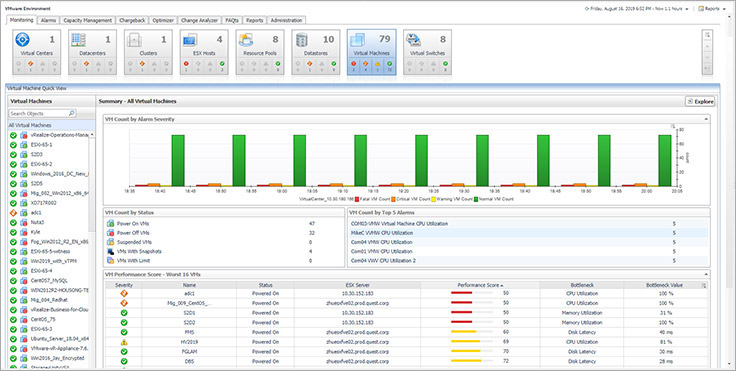This screenshot has width=736, height=371.
Task: Sort by Performance Score column header
Action: point(480,285)
